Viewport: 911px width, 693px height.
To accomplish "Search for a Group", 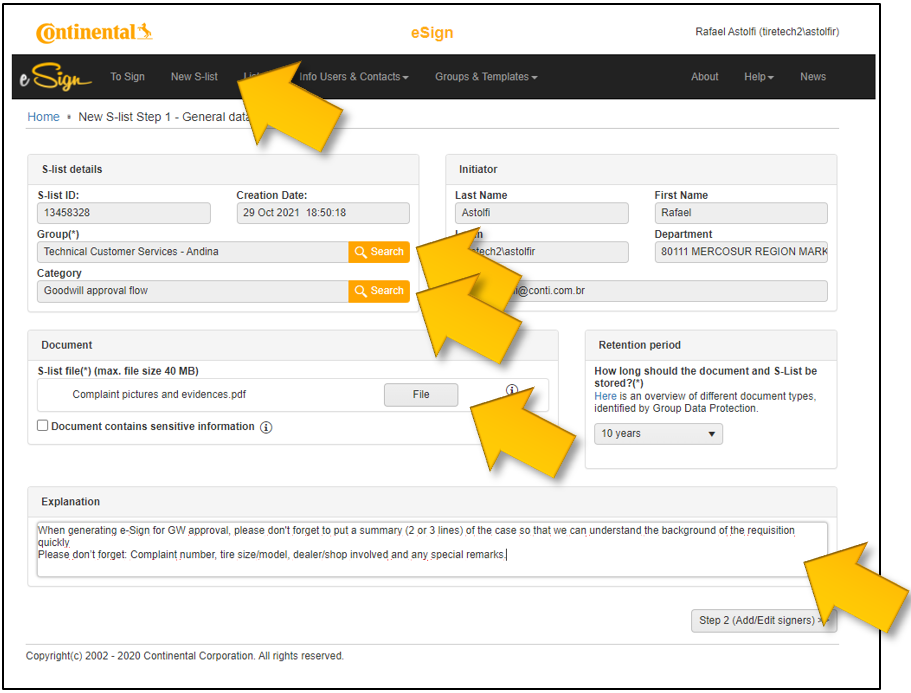I will [379, 252].
